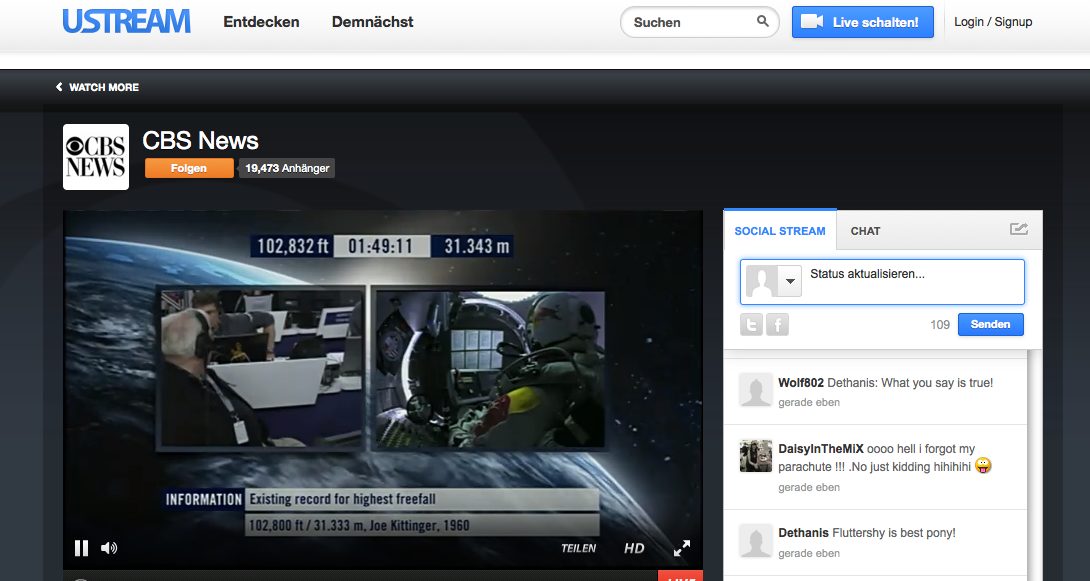Toggle Facebook sharing icon
This screenshot has width=1090, height=581.
pyautogui.click(x=777, y=325)
